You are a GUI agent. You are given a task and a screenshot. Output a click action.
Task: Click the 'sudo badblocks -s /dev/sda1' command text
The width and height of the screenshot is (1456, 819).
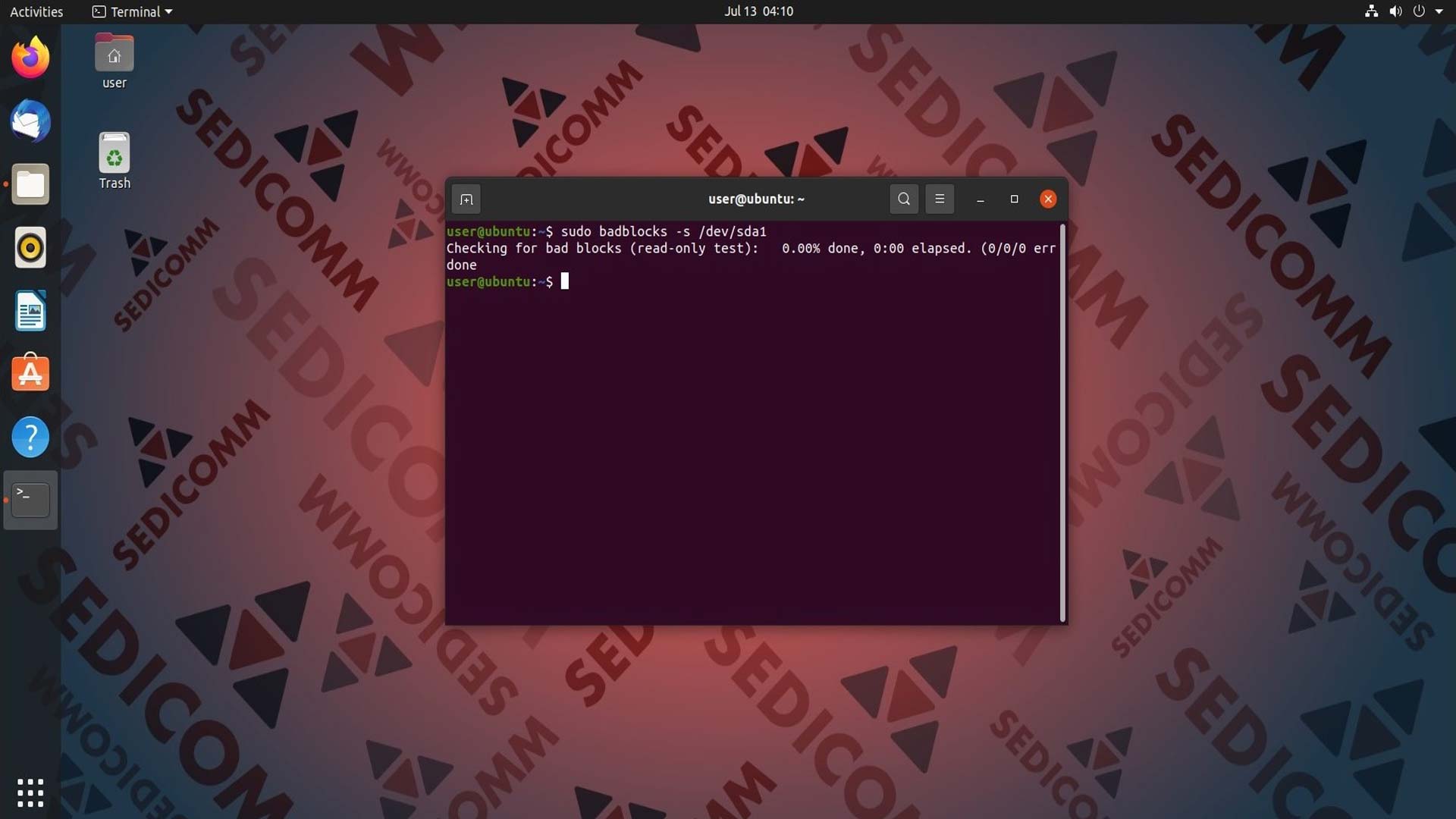(664, 231)
